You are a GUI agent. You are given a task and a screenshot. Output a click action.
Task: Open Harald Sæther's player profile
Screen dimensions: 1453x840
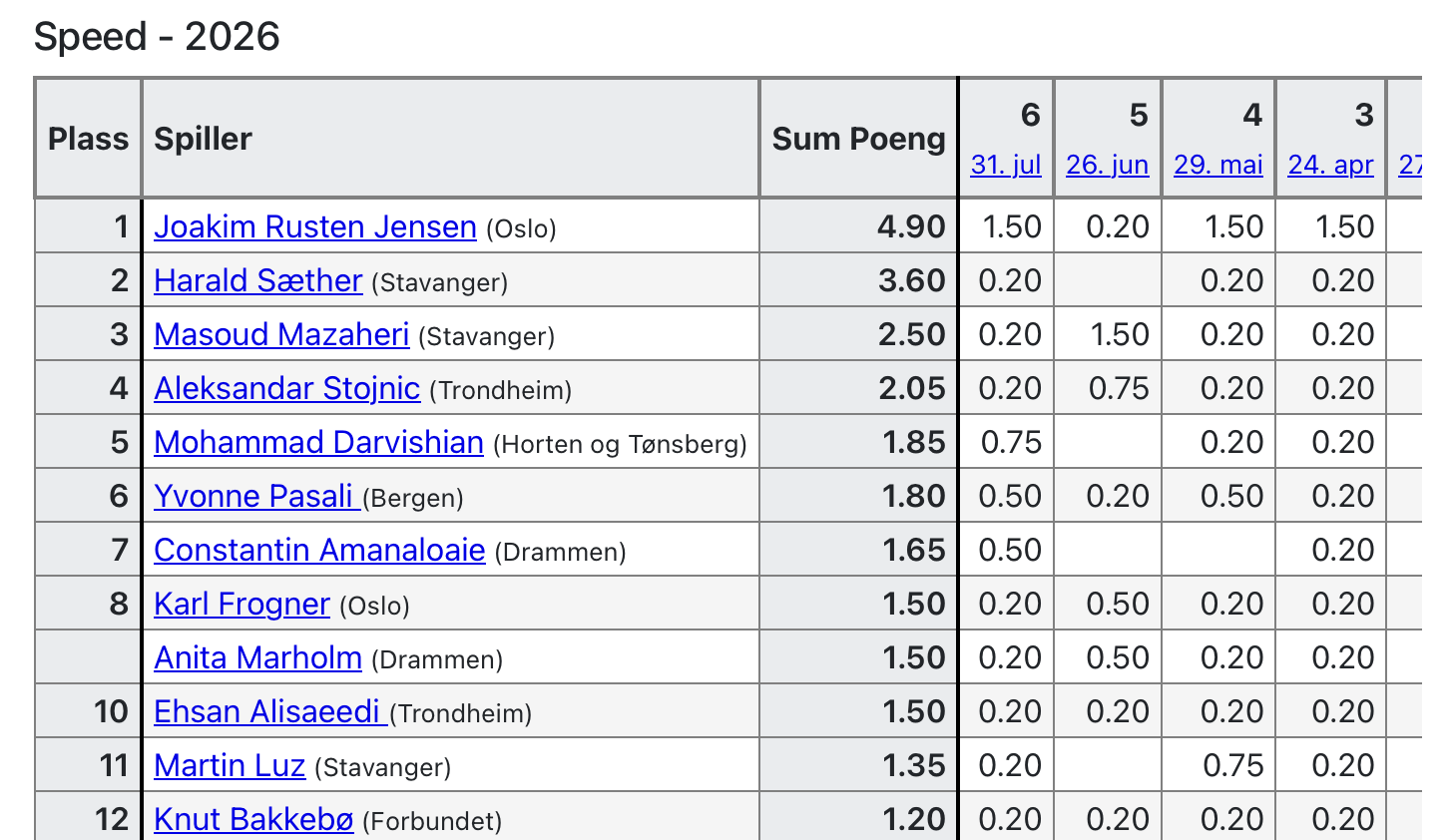tap(258, 281)
